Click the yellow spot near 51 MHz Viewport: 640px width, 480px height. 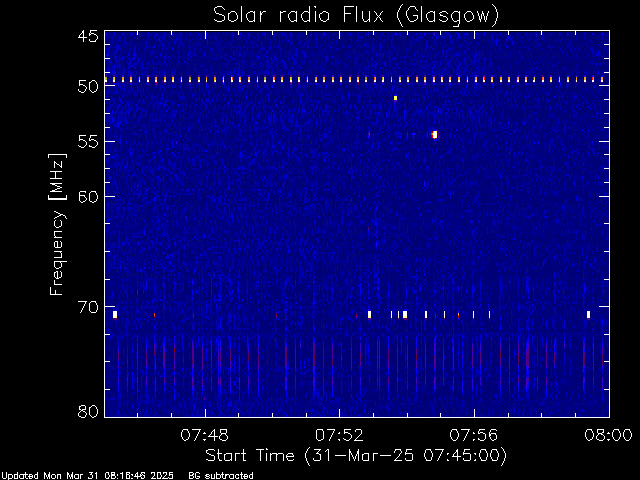(395, 98)
